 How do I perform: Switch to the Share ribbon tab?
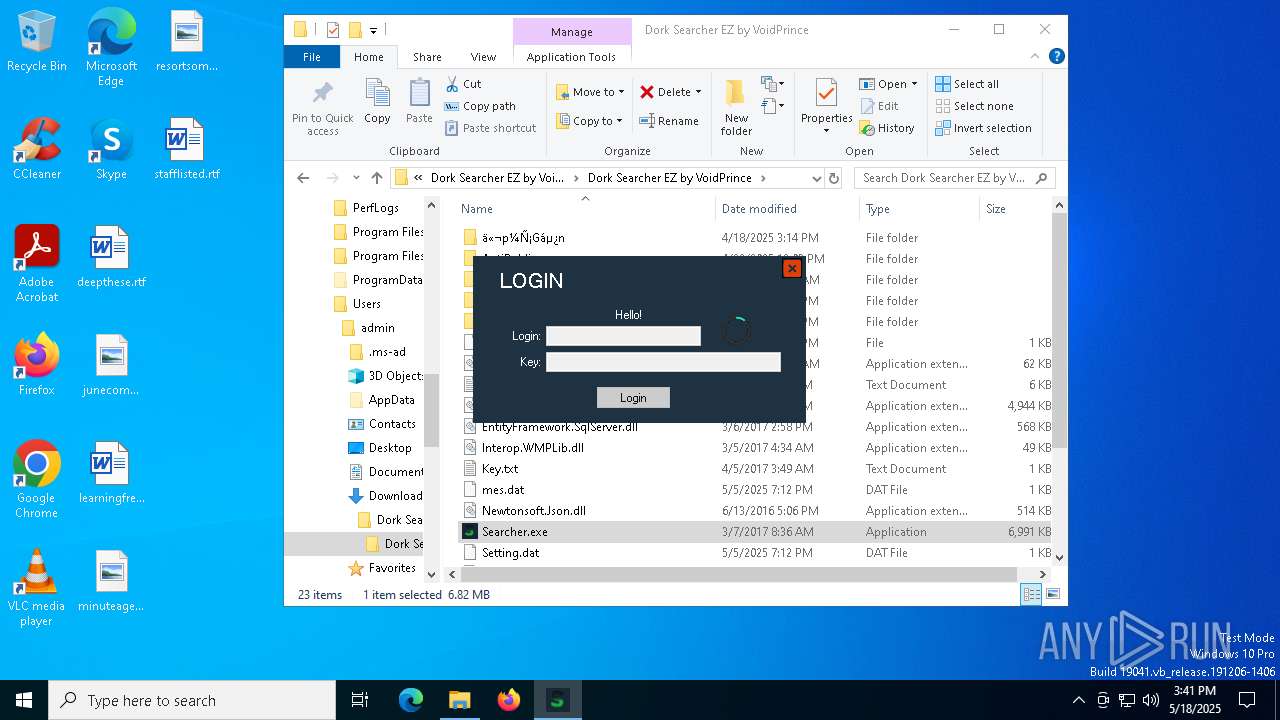click(x=427, y=57)
